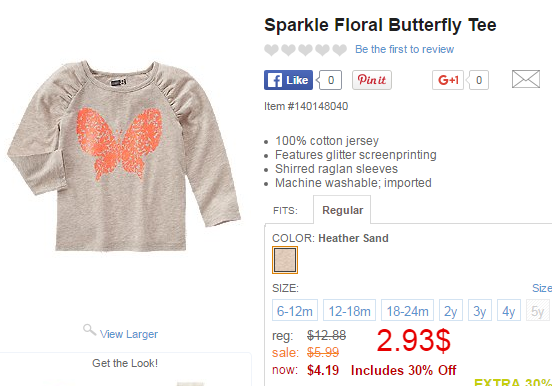Open the Regular fits tab
This screenshot has width=552, height=386.
point(342,210)
